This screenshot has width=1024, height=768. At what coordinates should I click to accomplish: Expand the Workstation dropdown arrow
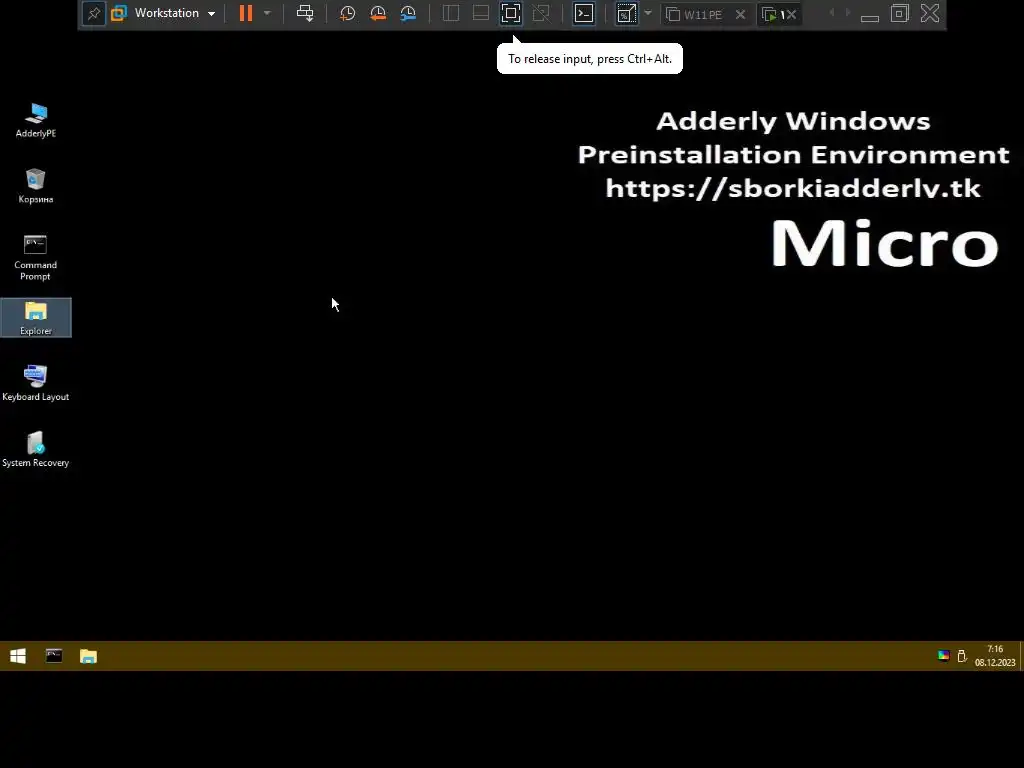click(211, 14)
